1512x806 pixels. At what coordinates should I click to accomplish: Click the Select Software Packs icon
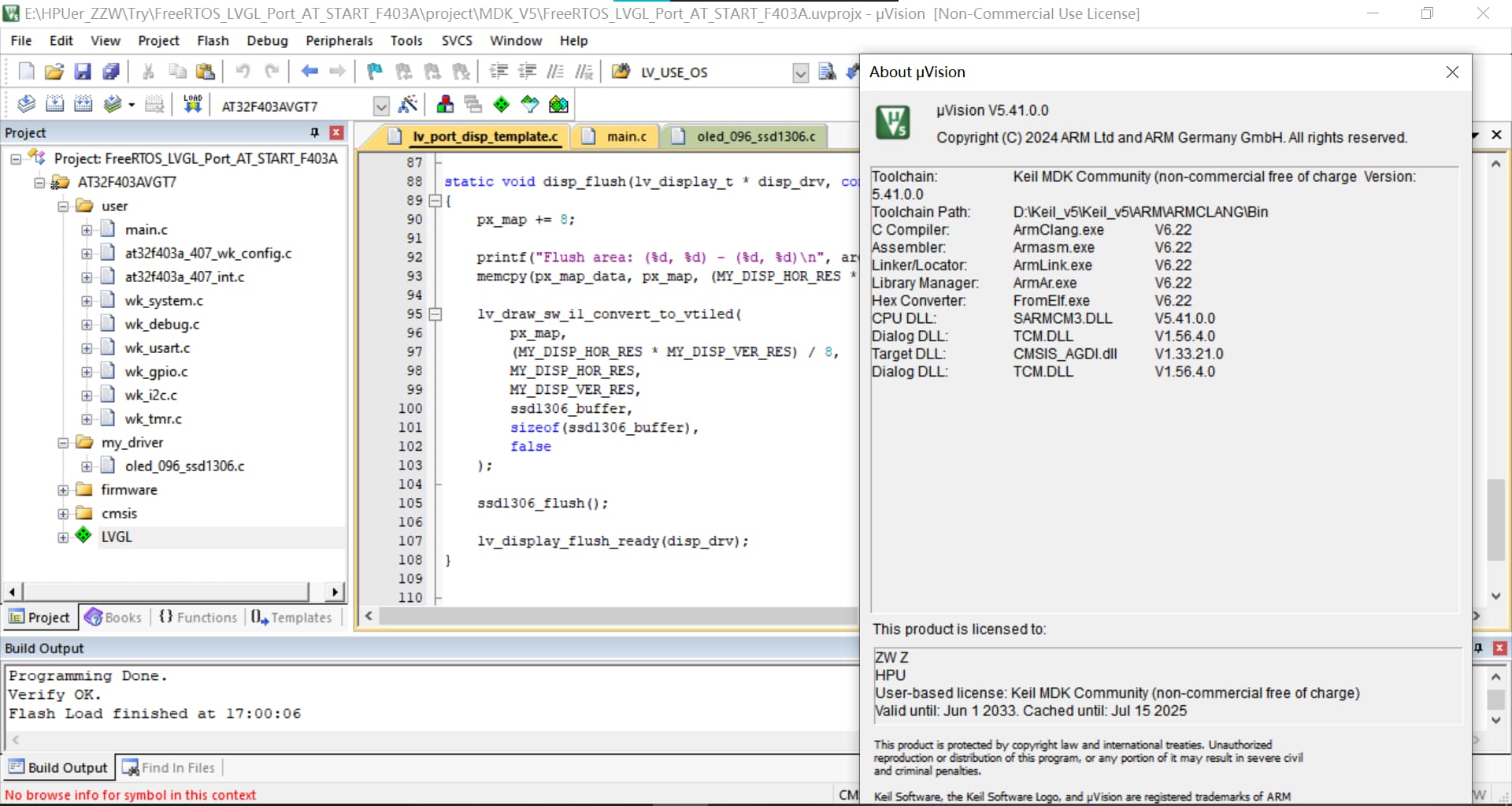(x=530, y=104)
